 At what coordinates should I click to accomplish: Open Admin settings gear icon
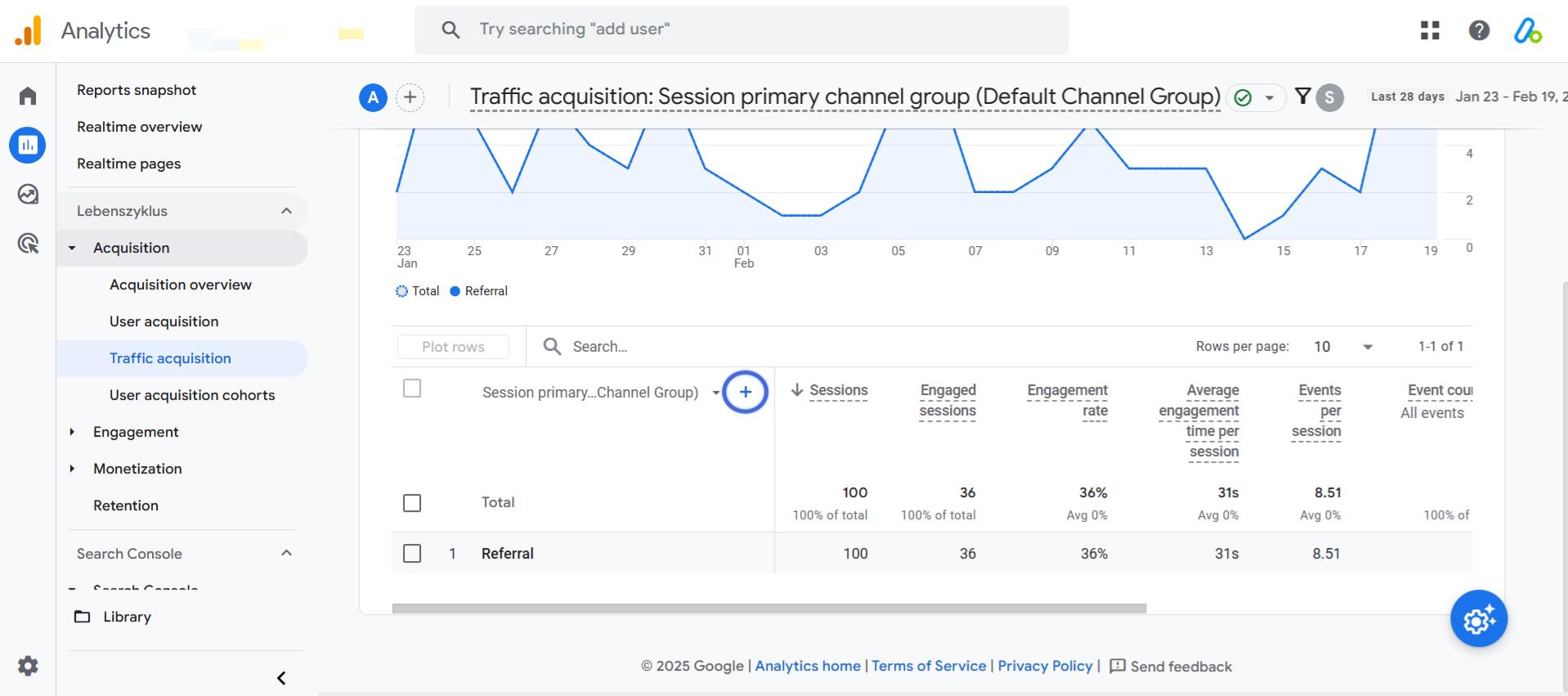(28, 666)
